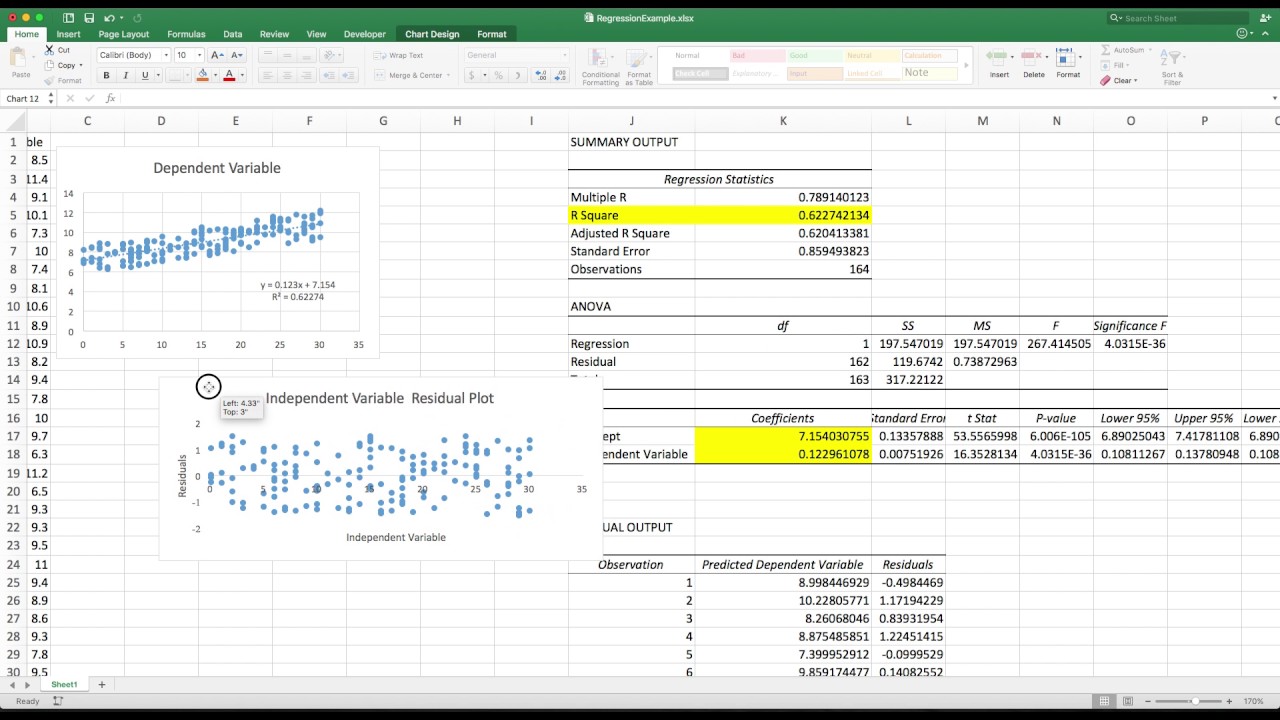This screenshot has height=720, width=1280.
Task: Open the Chart Design tab
Action: click(432, 34)
